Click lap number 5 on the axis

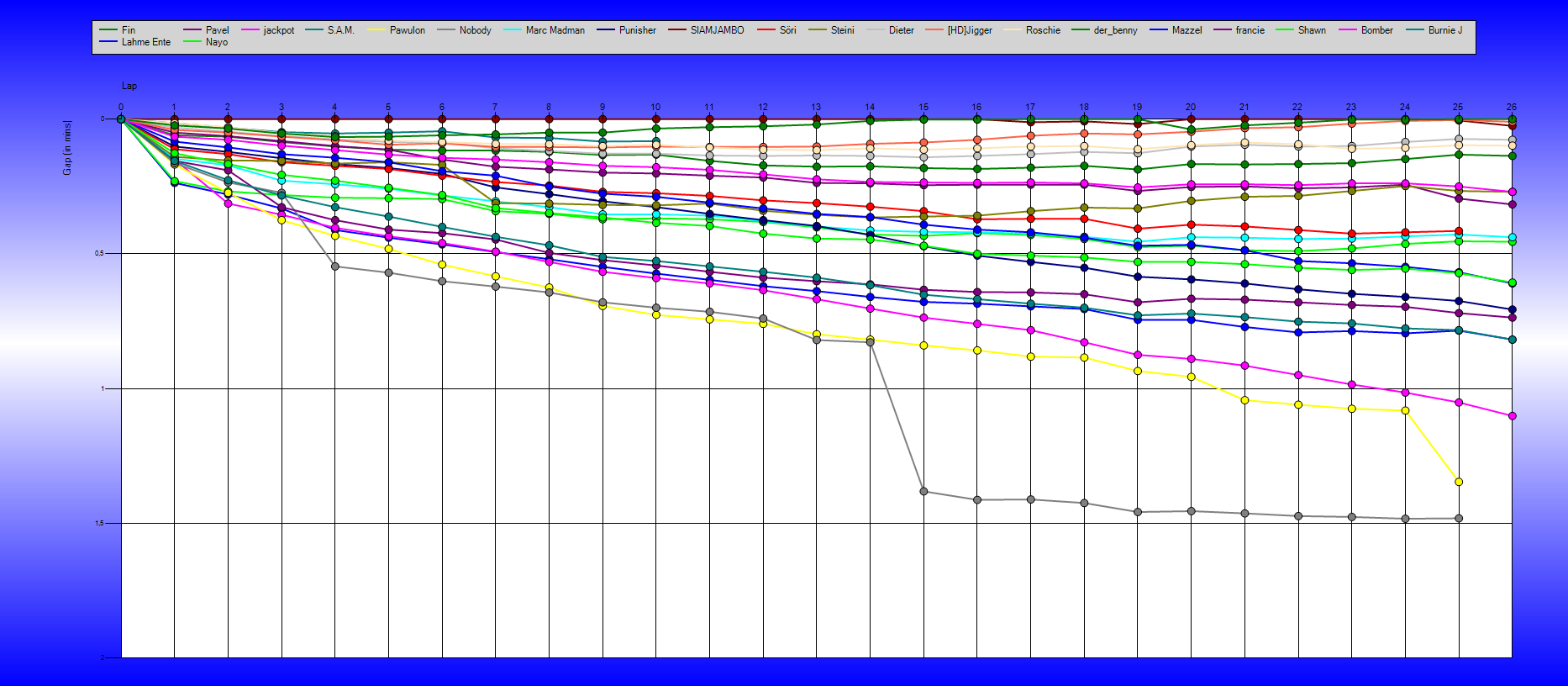[x=388, y=108]
